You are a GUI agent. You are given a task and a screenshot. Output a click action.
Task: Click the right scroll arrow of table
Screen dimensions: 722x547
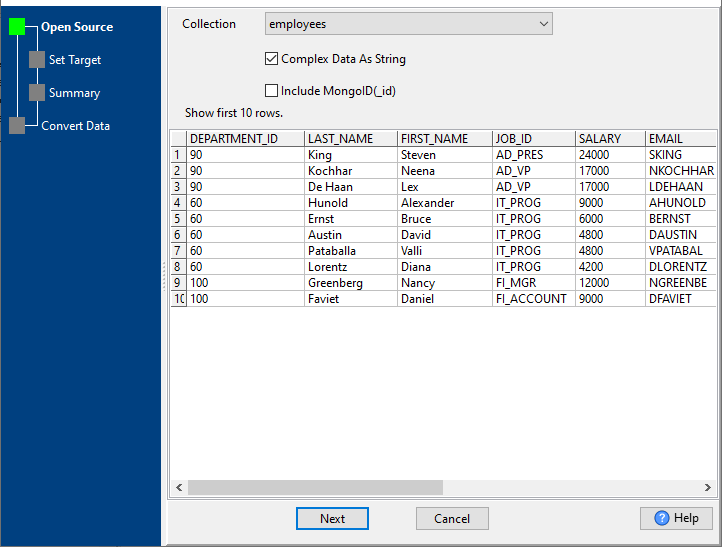pos(708,488)
